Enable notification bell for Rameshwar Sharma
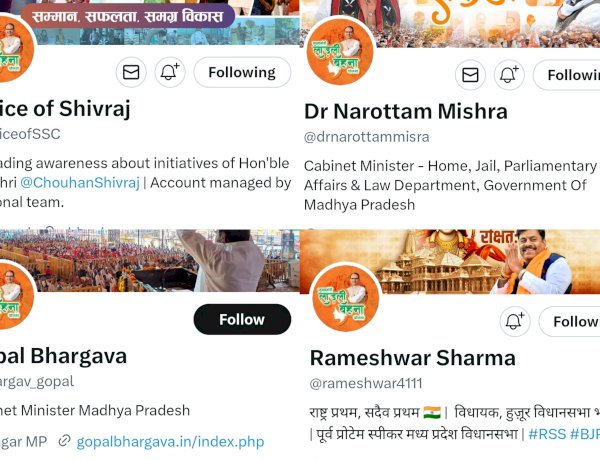This screenshot has height=460, width=600. 515,321
